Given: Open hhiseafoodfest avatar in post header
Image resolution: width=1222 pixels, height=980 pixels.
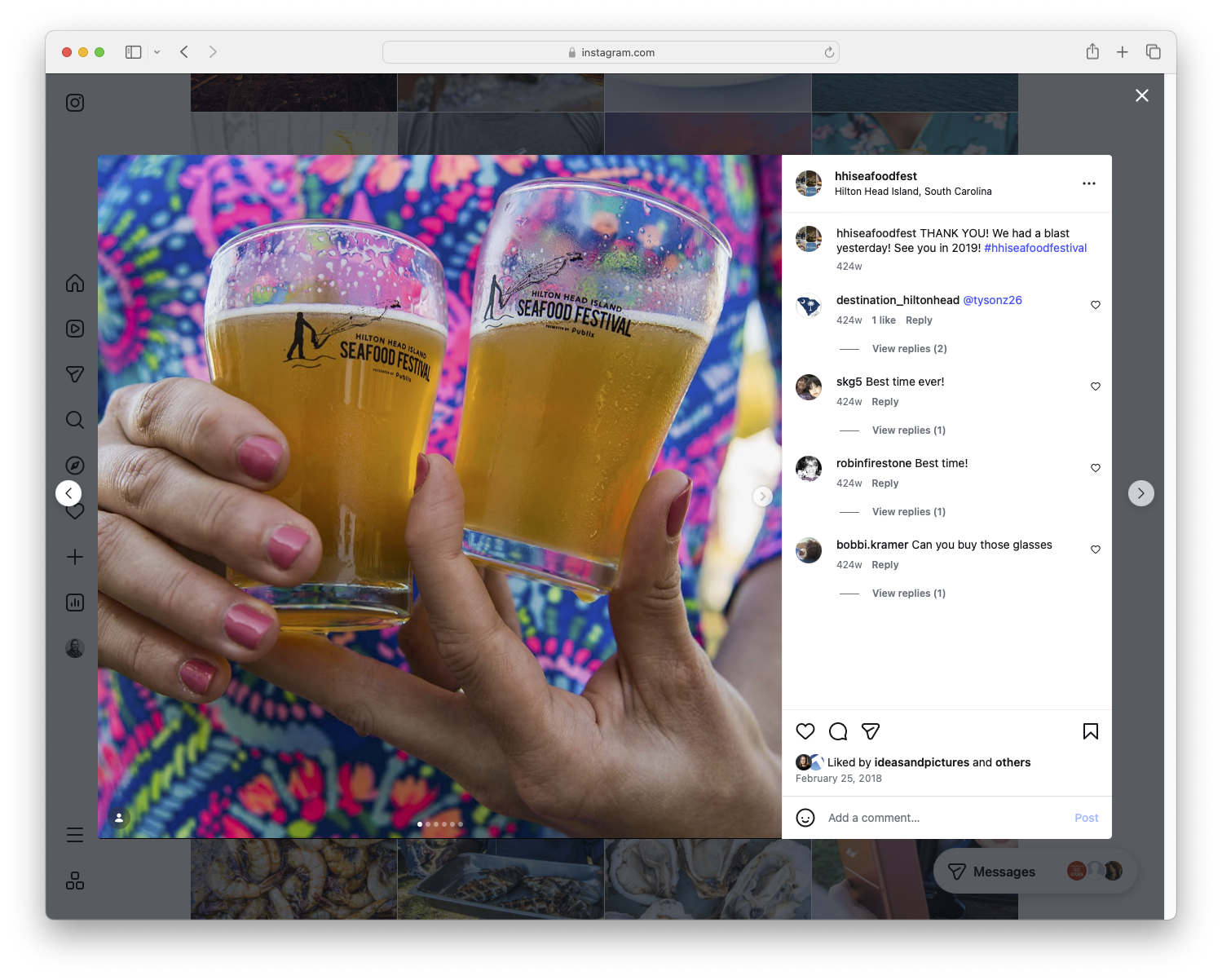Looking at the screenshot, I should [x=809, y=183].
